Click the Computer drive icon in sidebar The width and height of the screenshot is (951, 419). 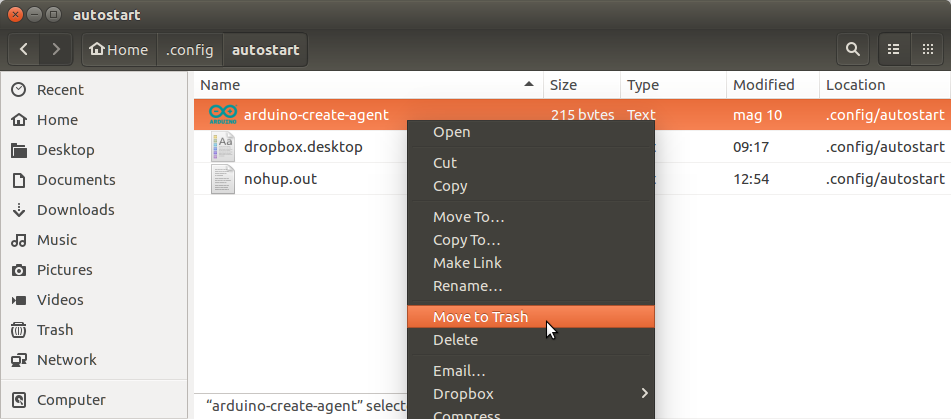(19, 400)
